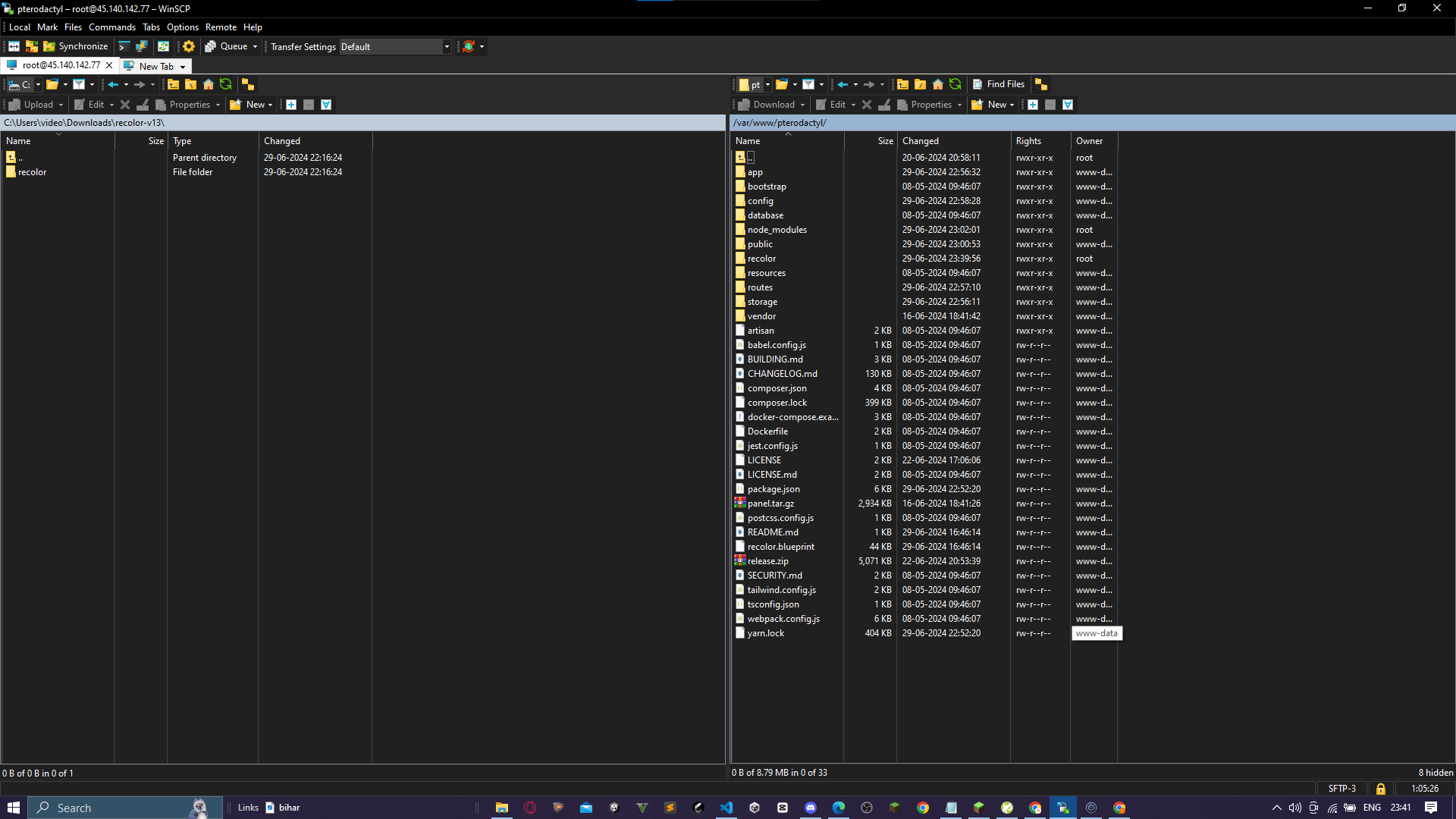Expand the Upload dropdown arrow
The width and height of the screenshot is (1456, 819).
(x=61, y=105)
